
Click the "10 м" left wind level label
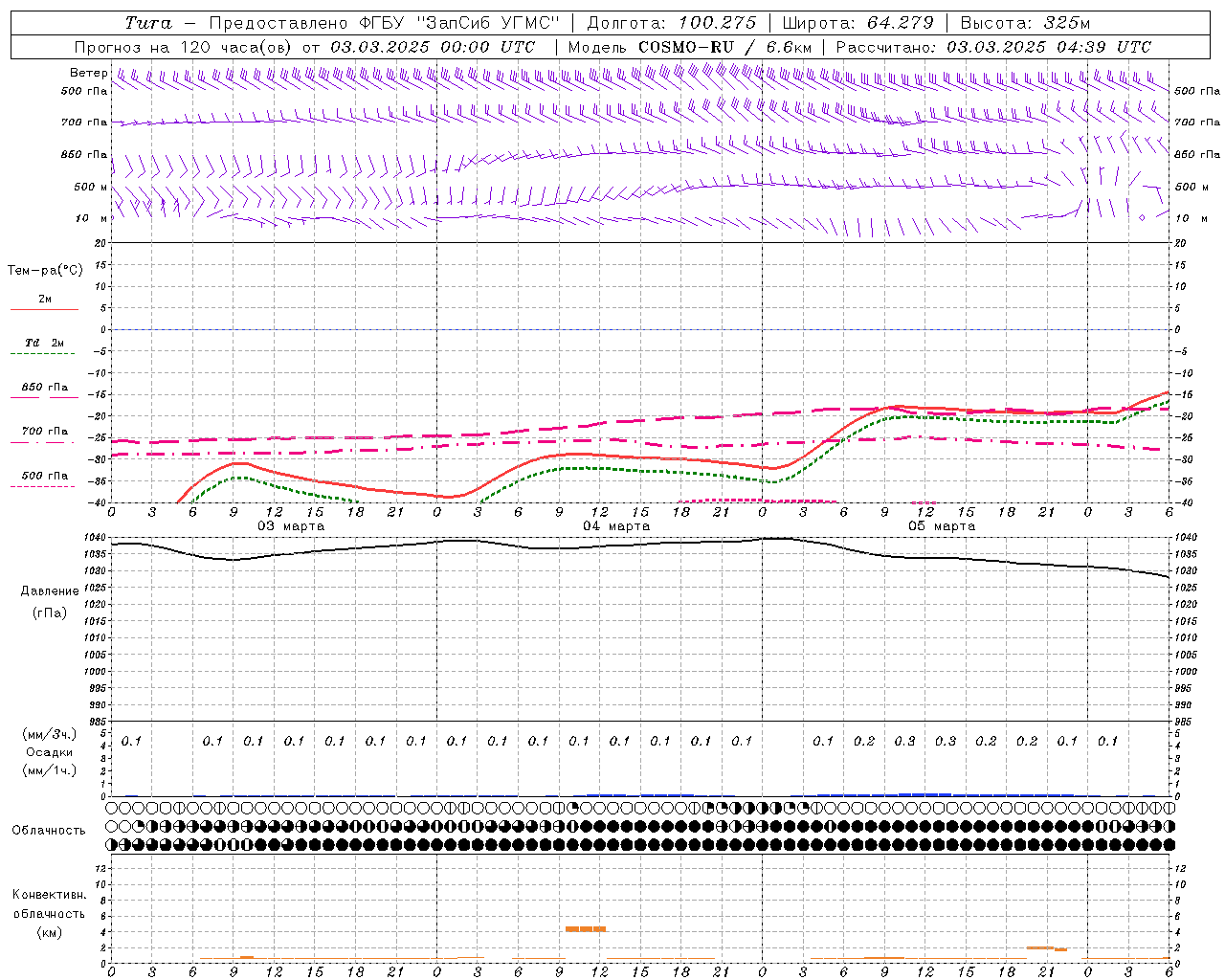coord(91,218)
